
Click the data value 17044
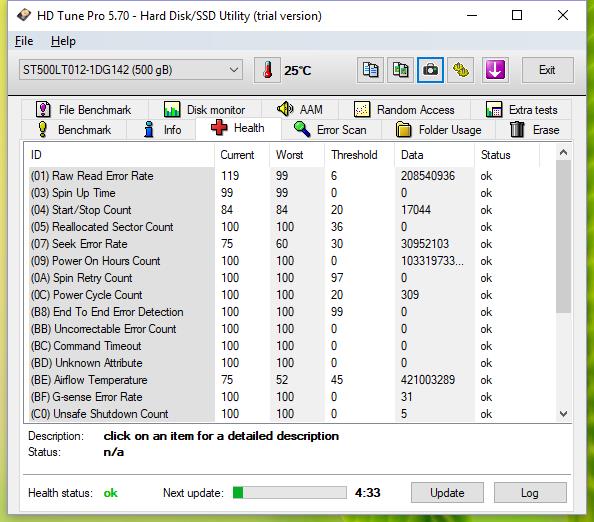coord(416,210)
